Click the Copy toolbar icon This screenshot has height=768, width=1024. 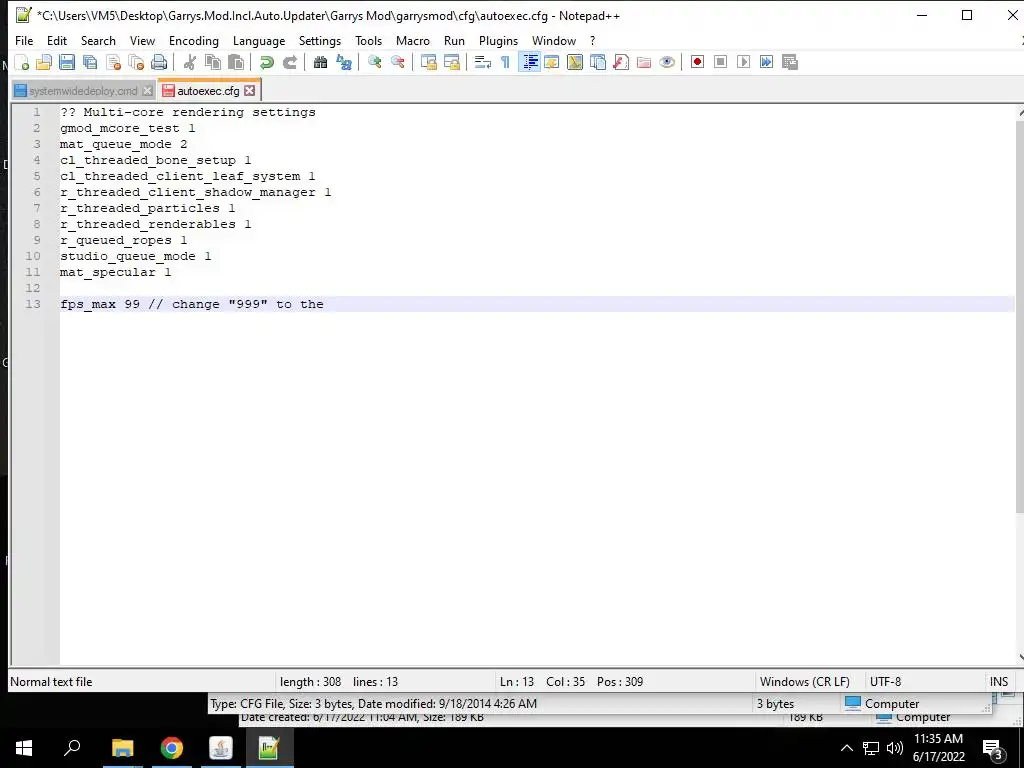pyautogui.click(x=213, y=62)
